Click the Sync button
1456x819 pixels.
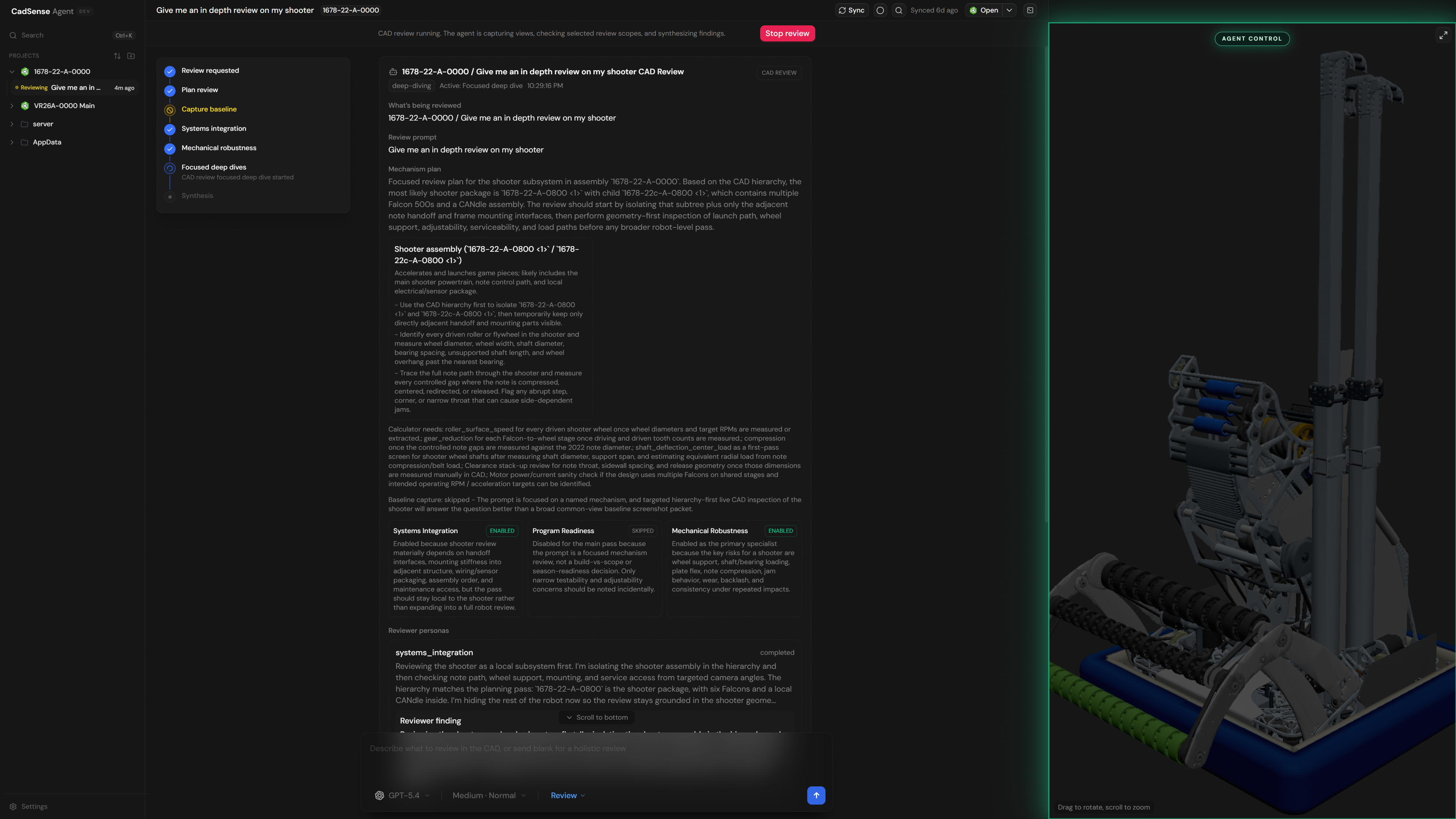851,10
